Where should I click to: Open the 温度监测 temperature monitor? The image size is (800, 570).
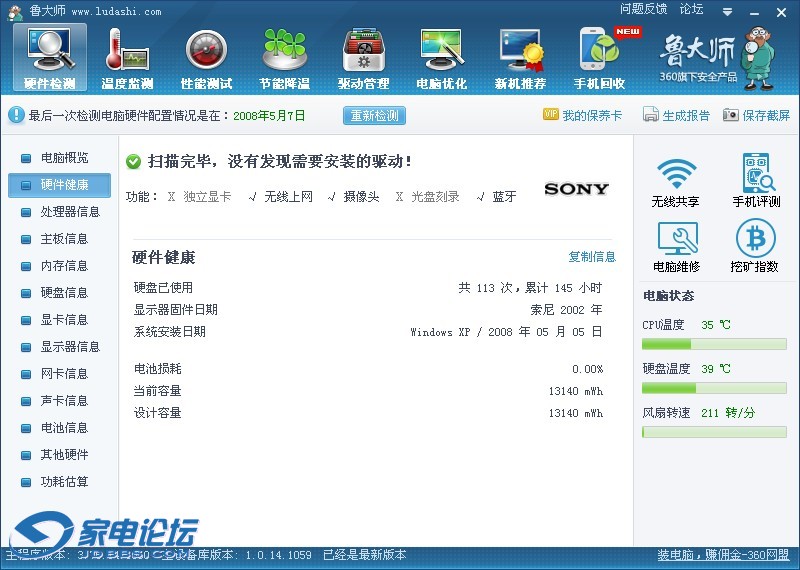point(127,58)
